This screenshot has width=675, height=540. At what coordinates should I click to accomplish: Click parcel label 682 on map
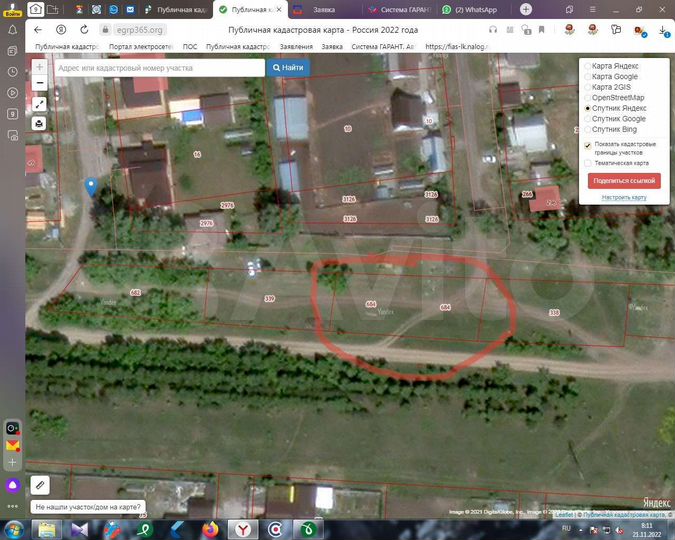[x=135, y=292]
